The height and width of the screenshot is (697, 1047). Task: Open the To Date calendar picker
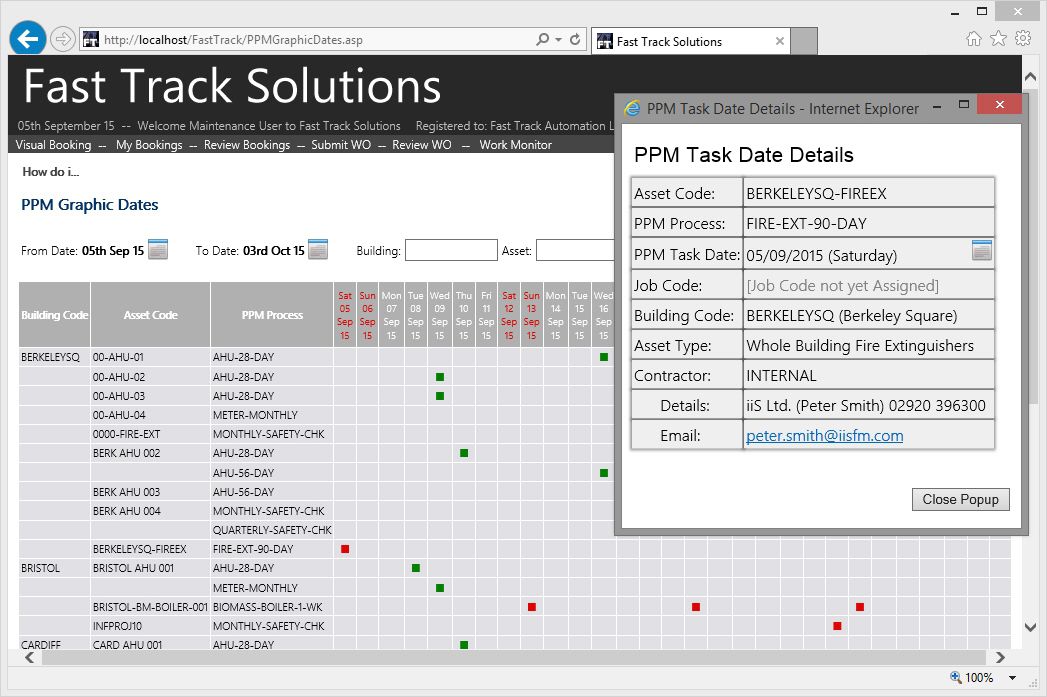coord(318,250)
